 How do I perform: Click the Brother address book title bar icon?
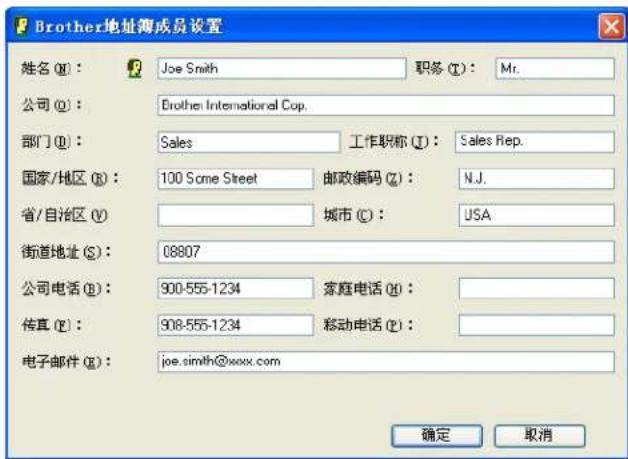pyautogui.click(x=22, y=26)
